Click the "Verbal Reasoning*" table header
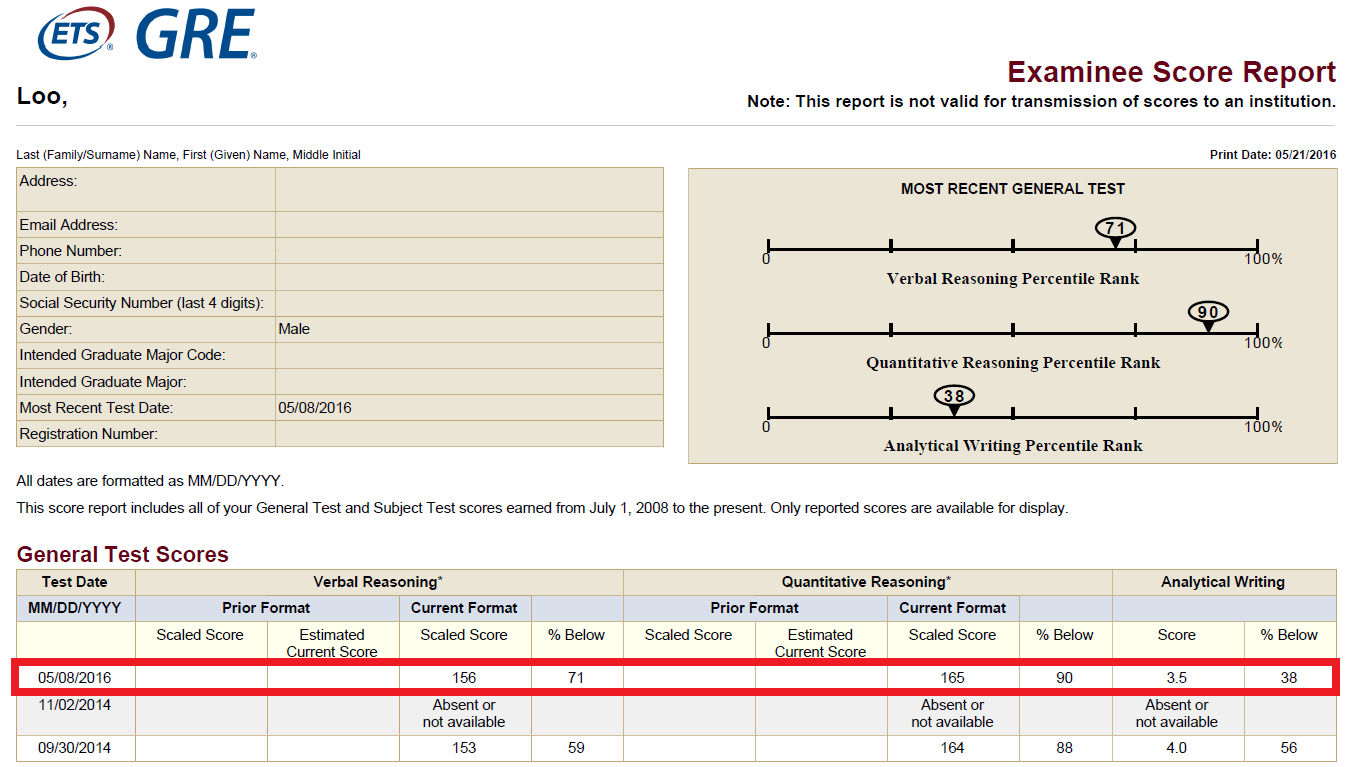Viewport: 1354px width, 767px height. [378, 582]
